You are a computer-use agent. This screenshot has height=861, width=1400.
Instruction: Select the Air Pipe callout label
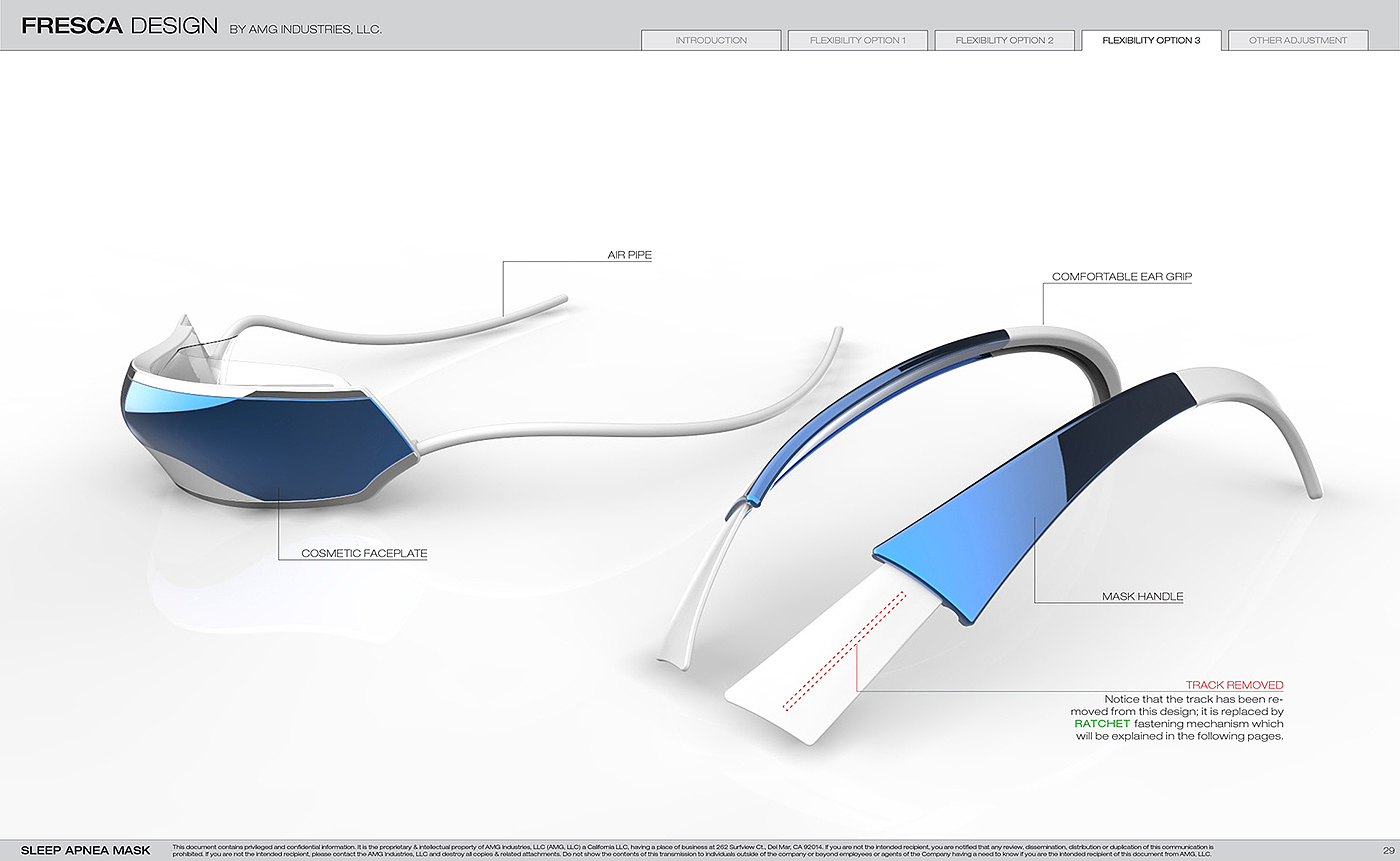click(x=629, y=255)
